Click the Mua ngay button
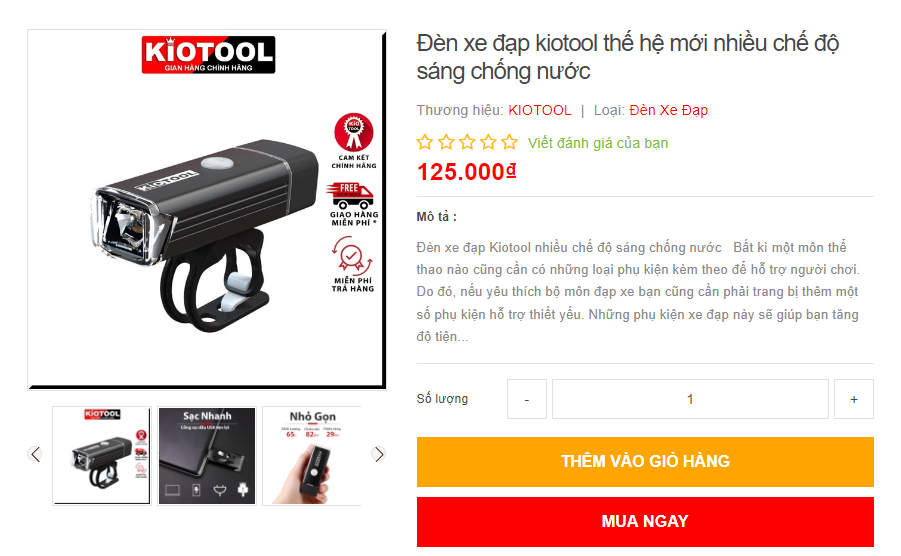This screenshot has width=901, height=556. tap(645, 522)
